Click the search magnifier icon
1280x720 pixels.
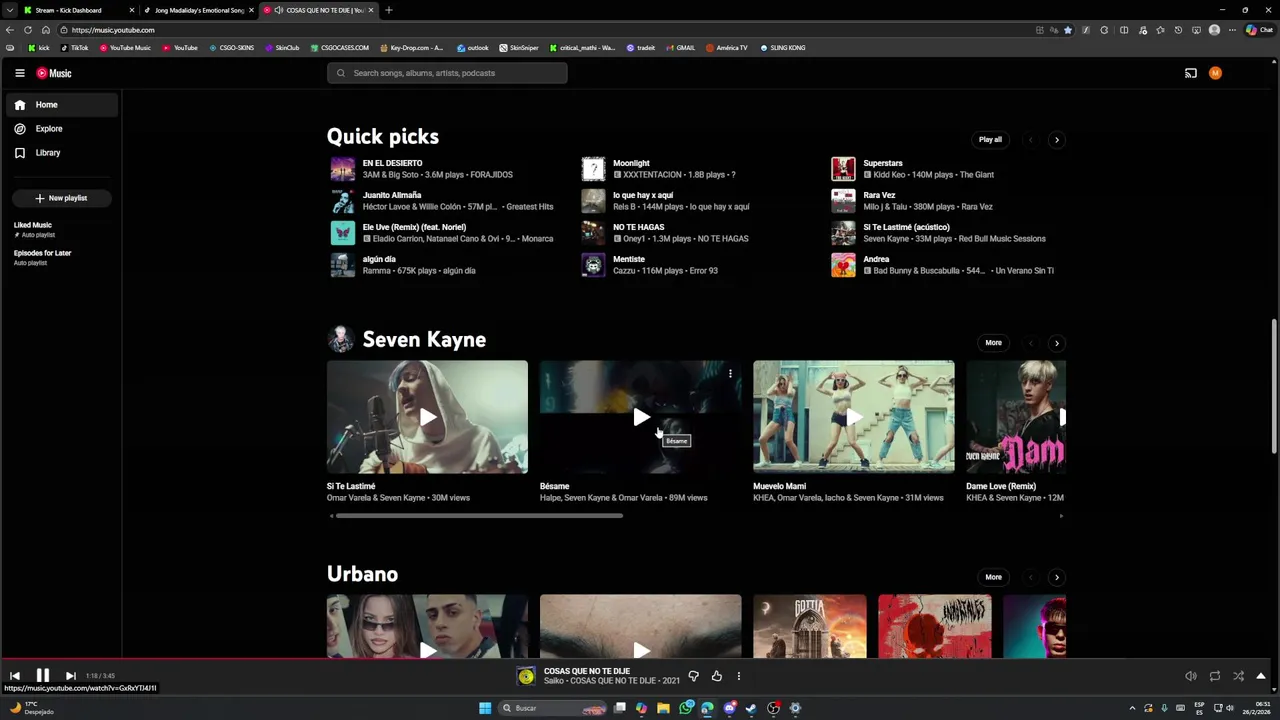[x=341, y=73]
